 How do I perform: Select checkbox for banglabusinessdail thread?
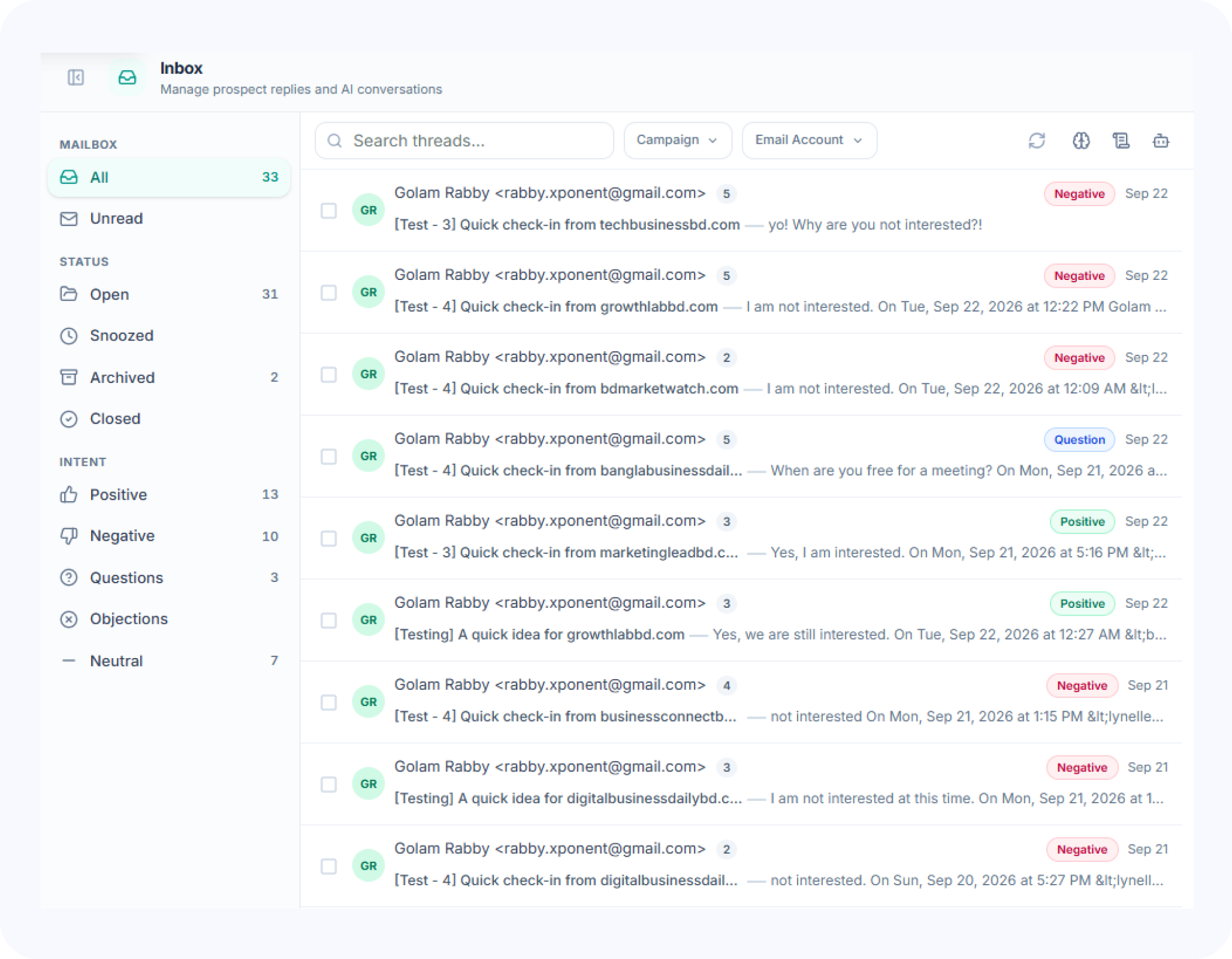click(x=328, y=457)
